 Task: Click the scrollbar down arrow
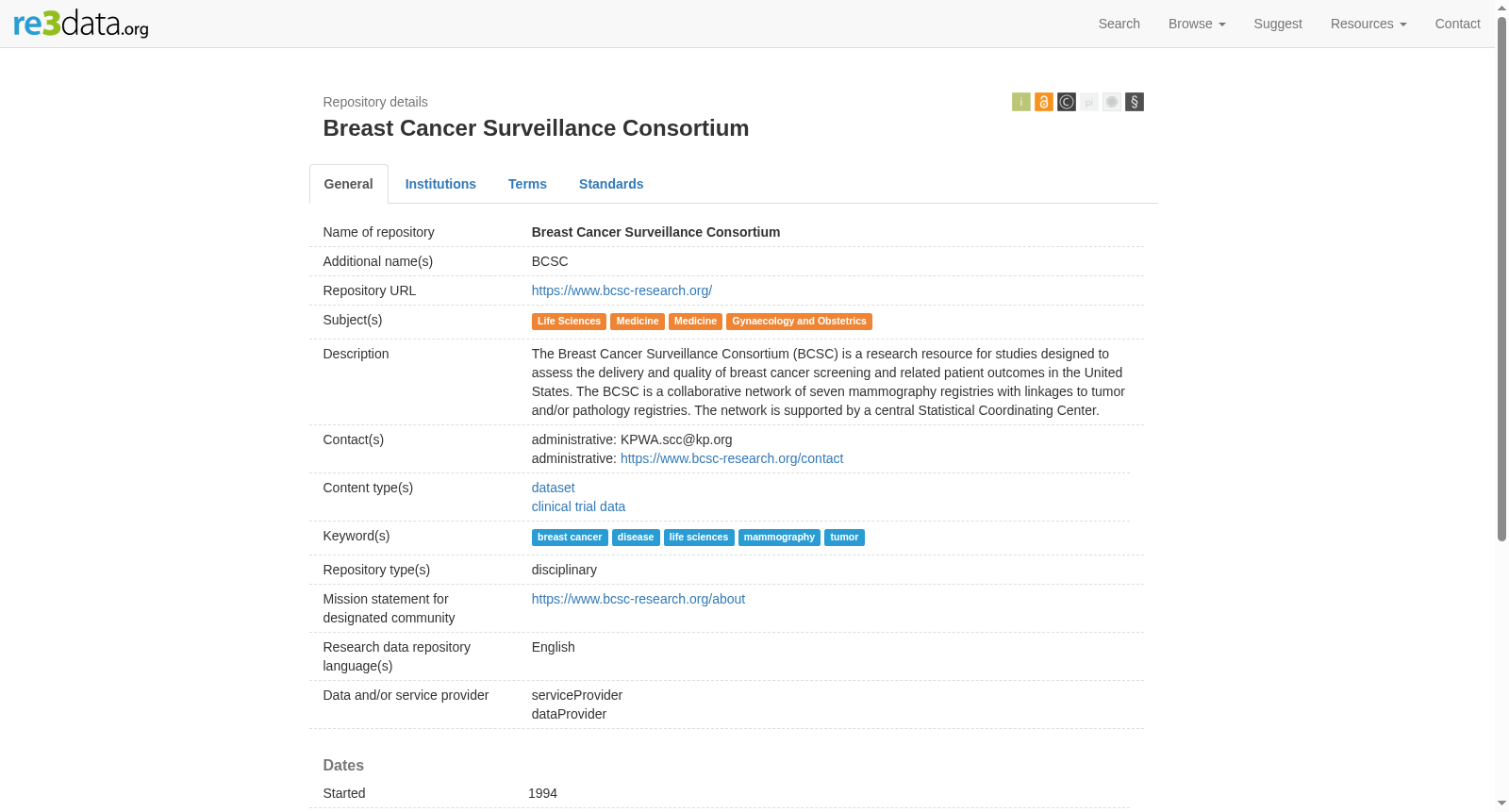pos(1501,804)
